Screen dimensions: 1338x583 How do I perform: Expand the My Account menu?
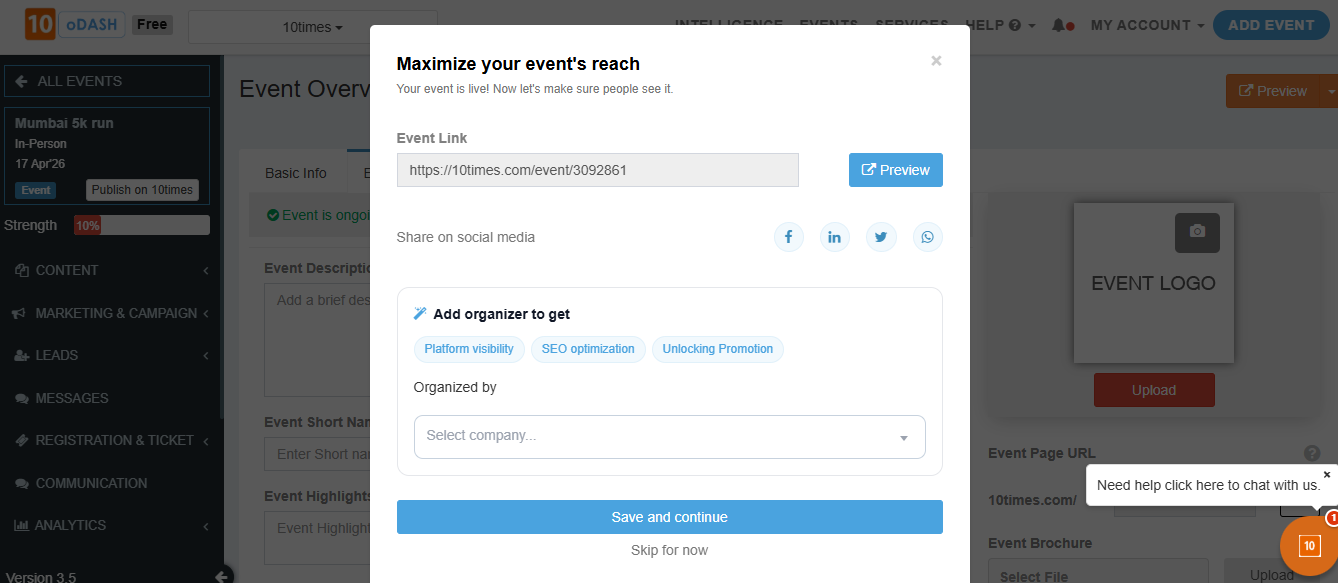coord(1147,25)
